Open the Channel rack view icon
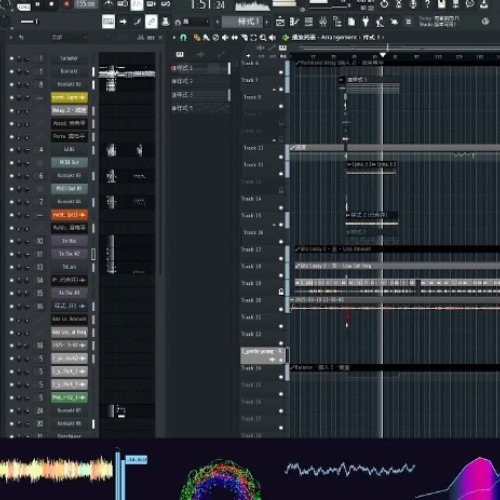500x500 pixels. click(x=309, y=22)
